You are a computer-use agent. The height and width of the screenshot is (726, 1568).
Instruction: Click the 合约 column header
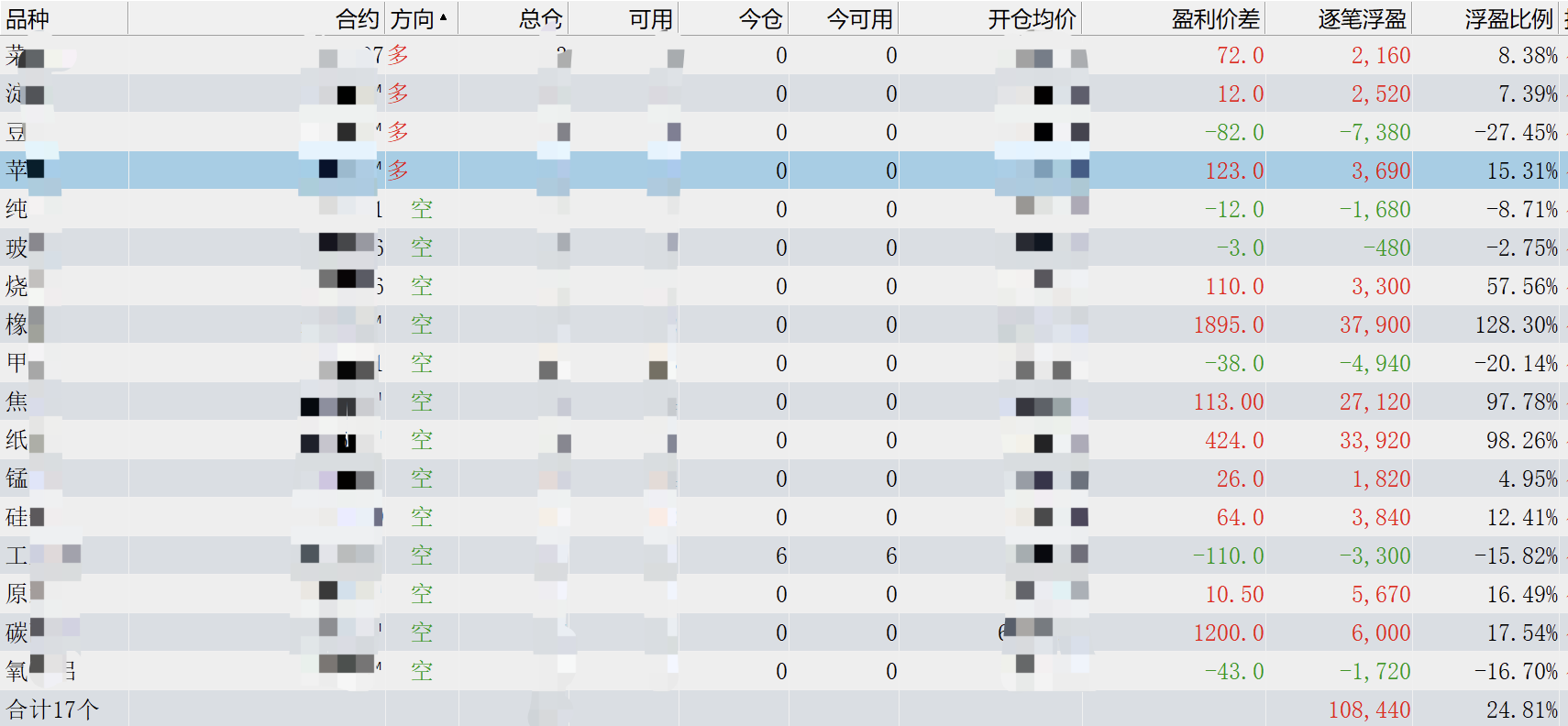tap(357, 19)
